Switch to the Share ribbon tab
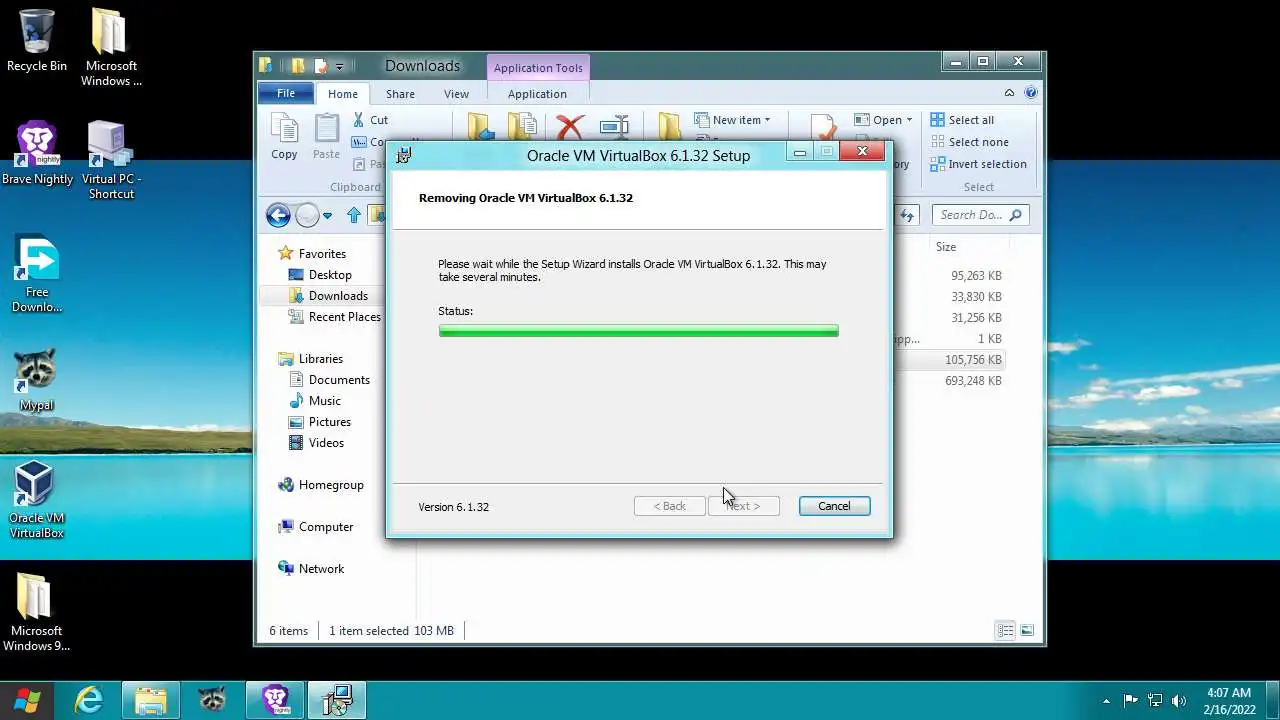This screenshot has height=720, width=1280. [x=400, y=94]
